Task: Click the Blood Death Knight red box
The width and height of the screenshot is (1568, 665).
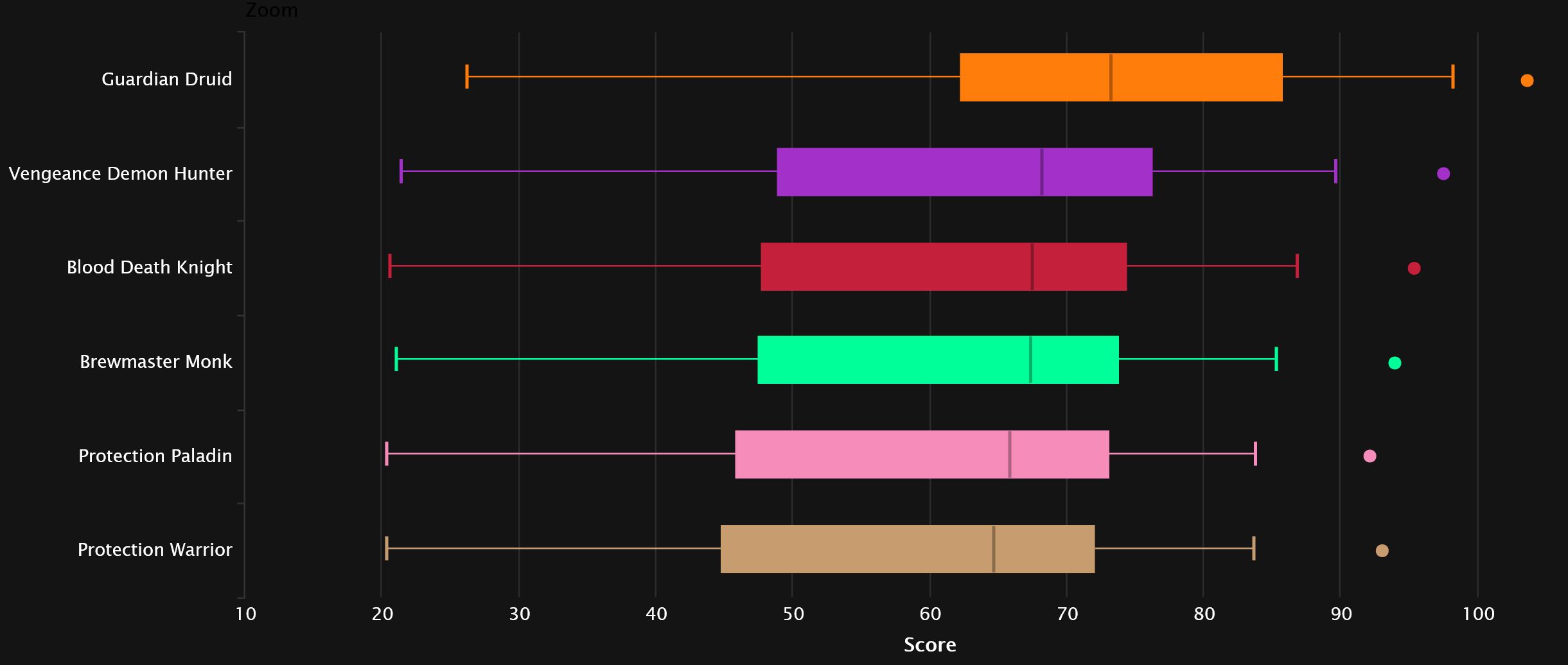Action: [x=944, y=267]
